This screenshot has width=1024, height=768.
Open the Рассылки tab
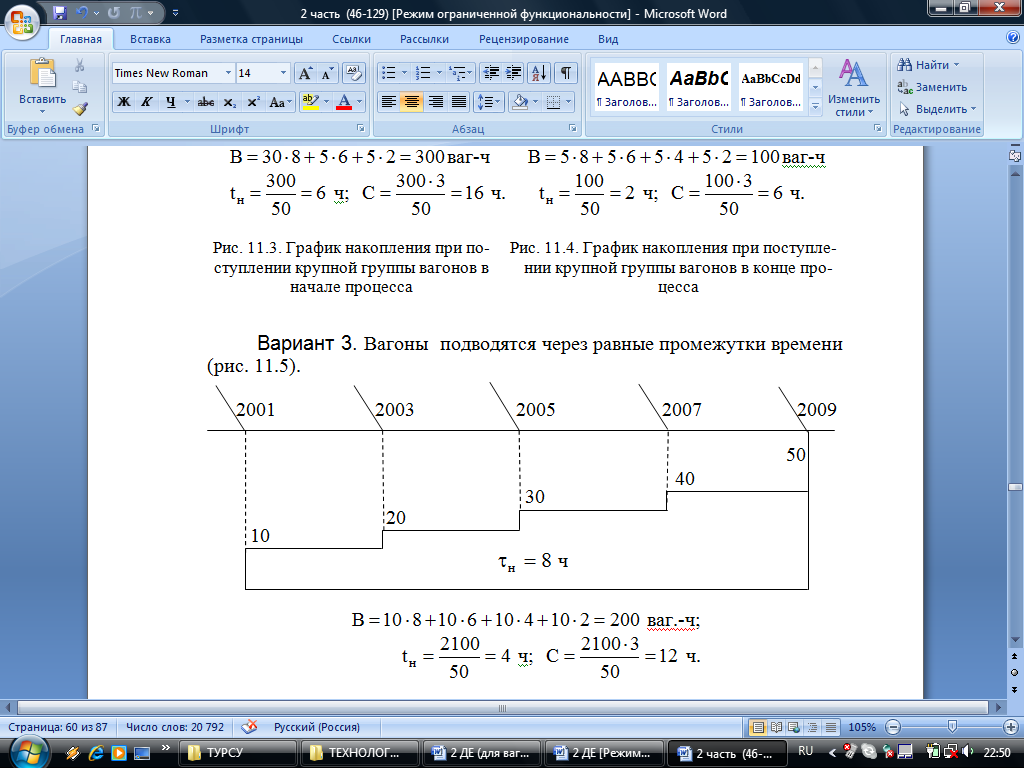(424, 39)
